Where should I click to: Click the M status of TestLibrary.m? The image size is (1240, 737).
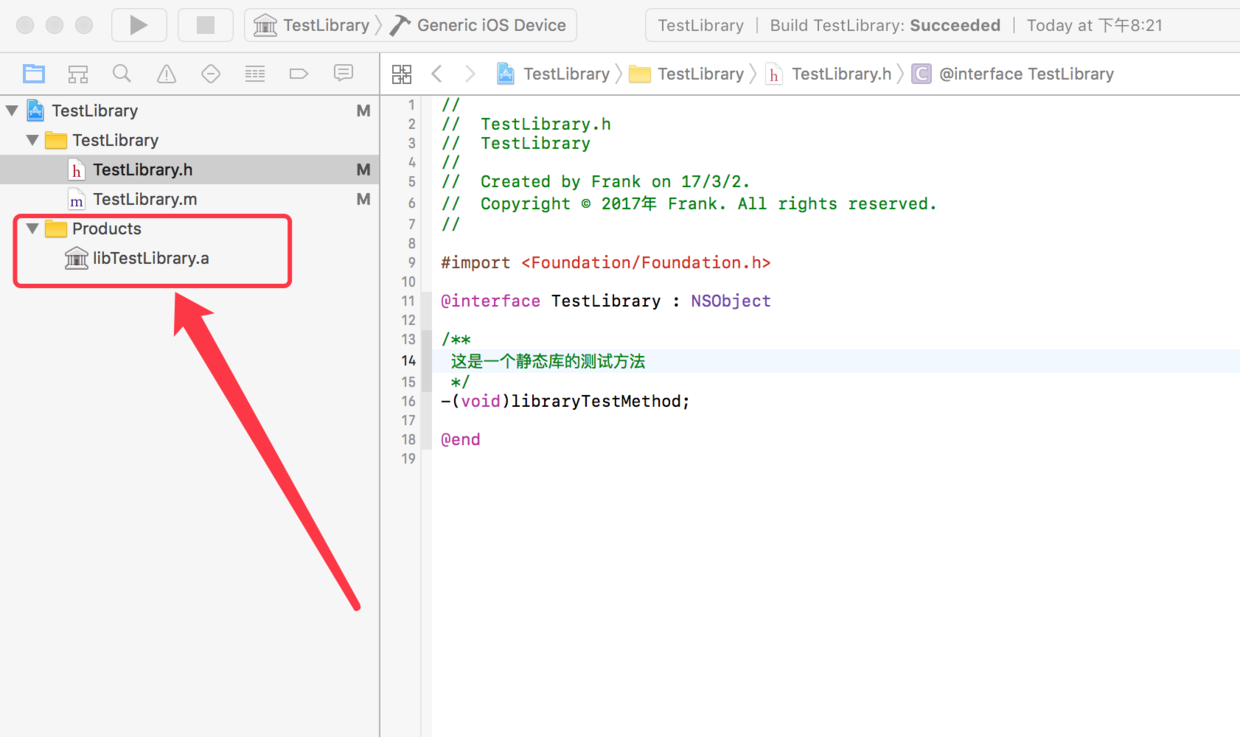point(363,199)
